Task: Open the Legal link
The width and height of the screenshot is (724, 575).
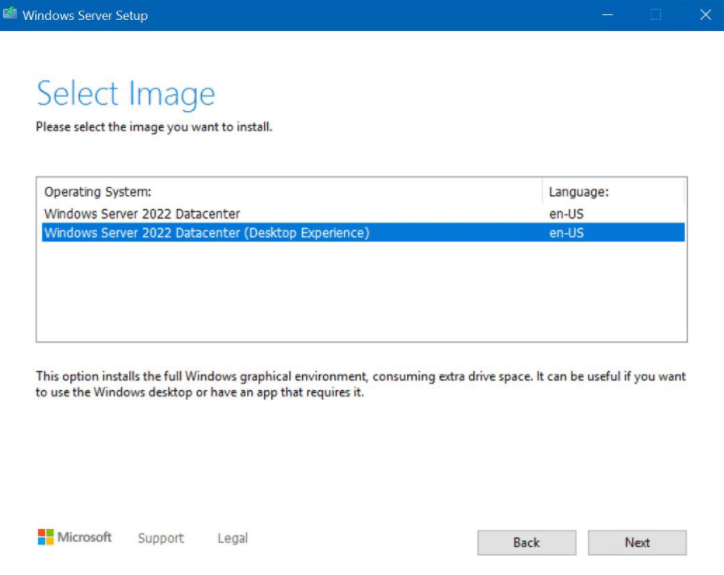Action: 232,538
